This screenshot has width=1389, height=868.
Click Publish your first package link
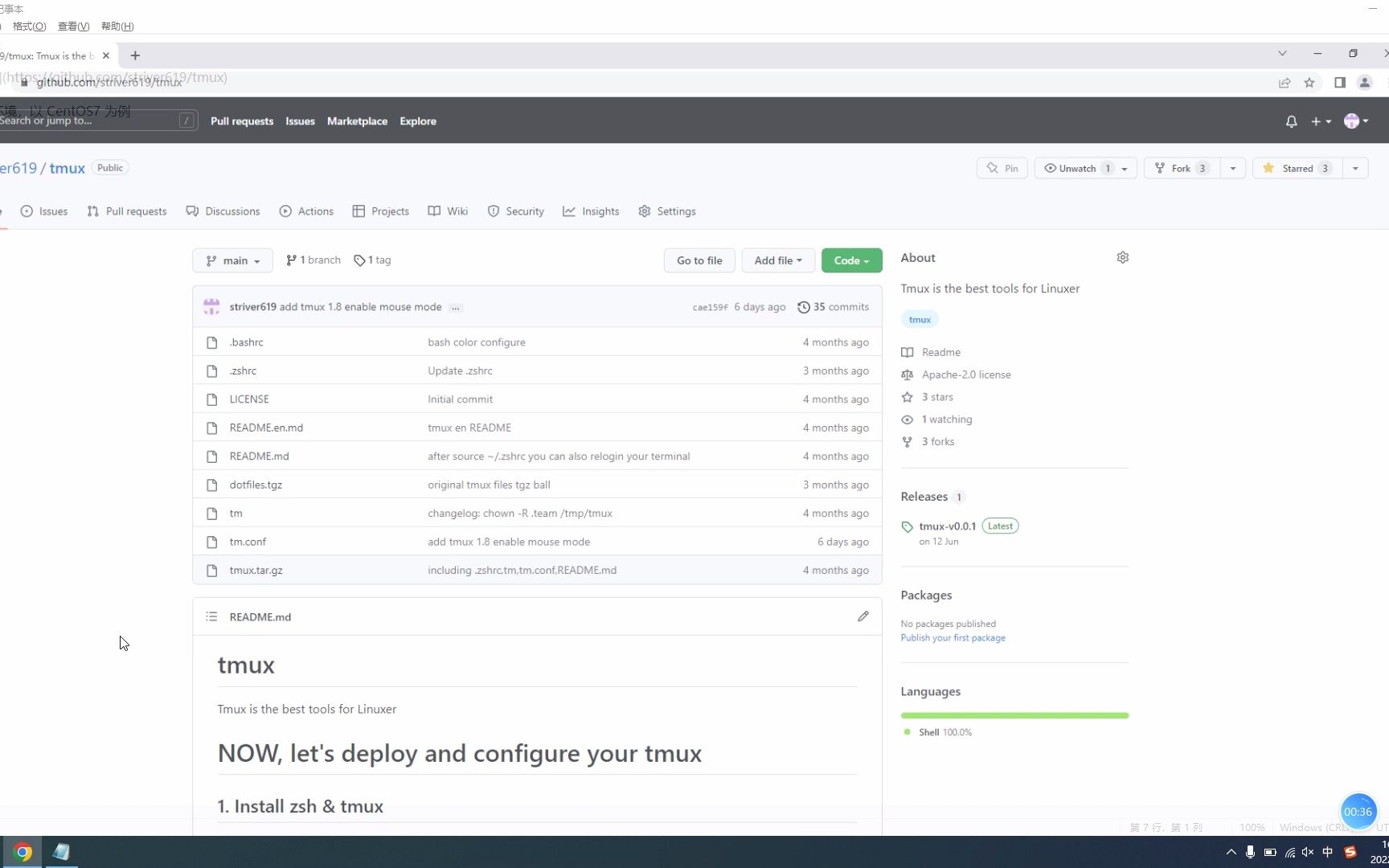pyautogui.click(x=953, y=637)
